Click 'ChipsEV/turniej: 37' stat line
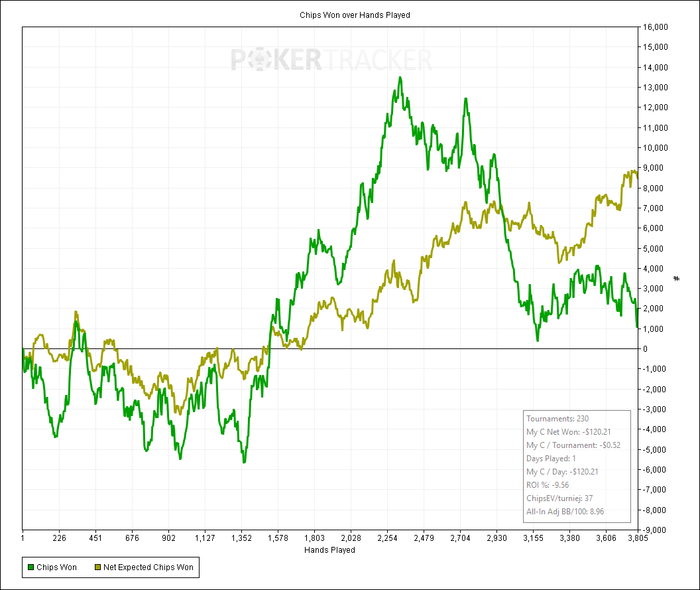Viewport: 700px width, 590px height. [x=559, y=499]
